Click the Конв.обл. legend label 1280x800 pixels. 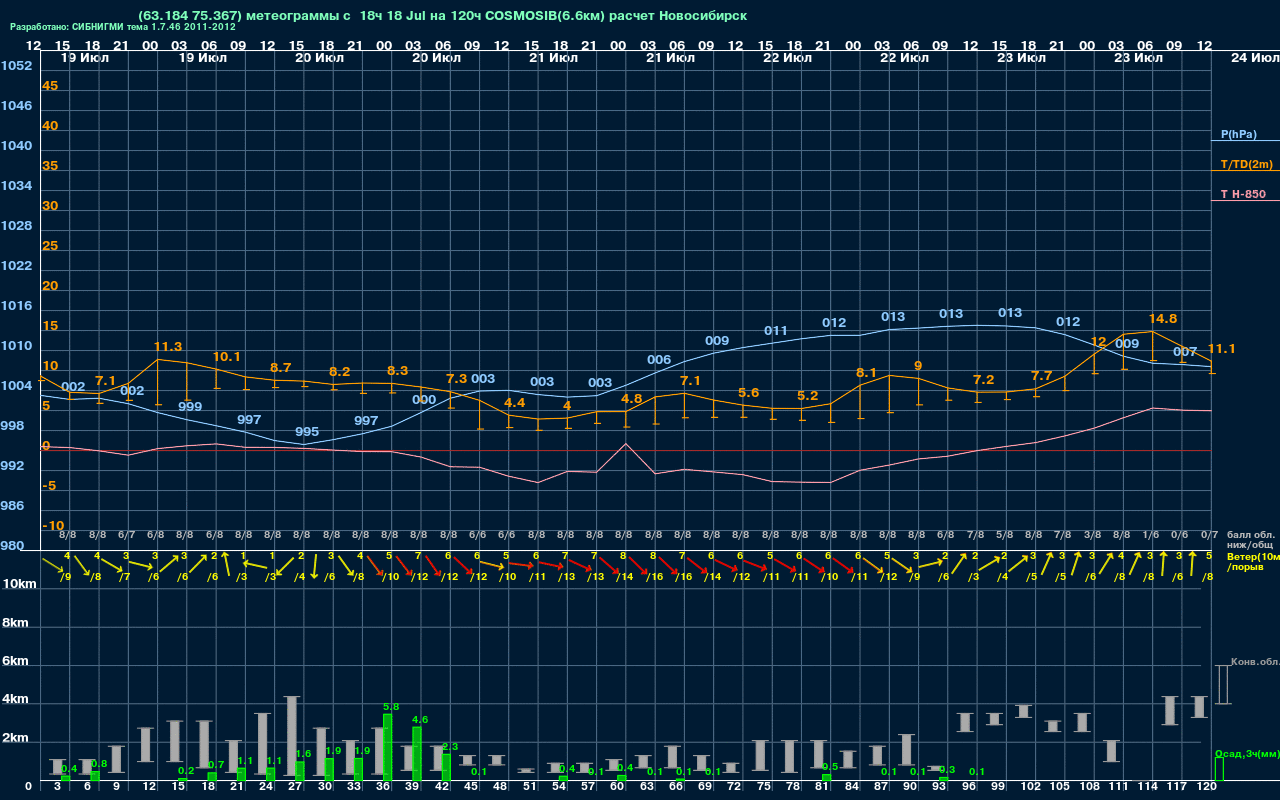(x=1254, y=662)
